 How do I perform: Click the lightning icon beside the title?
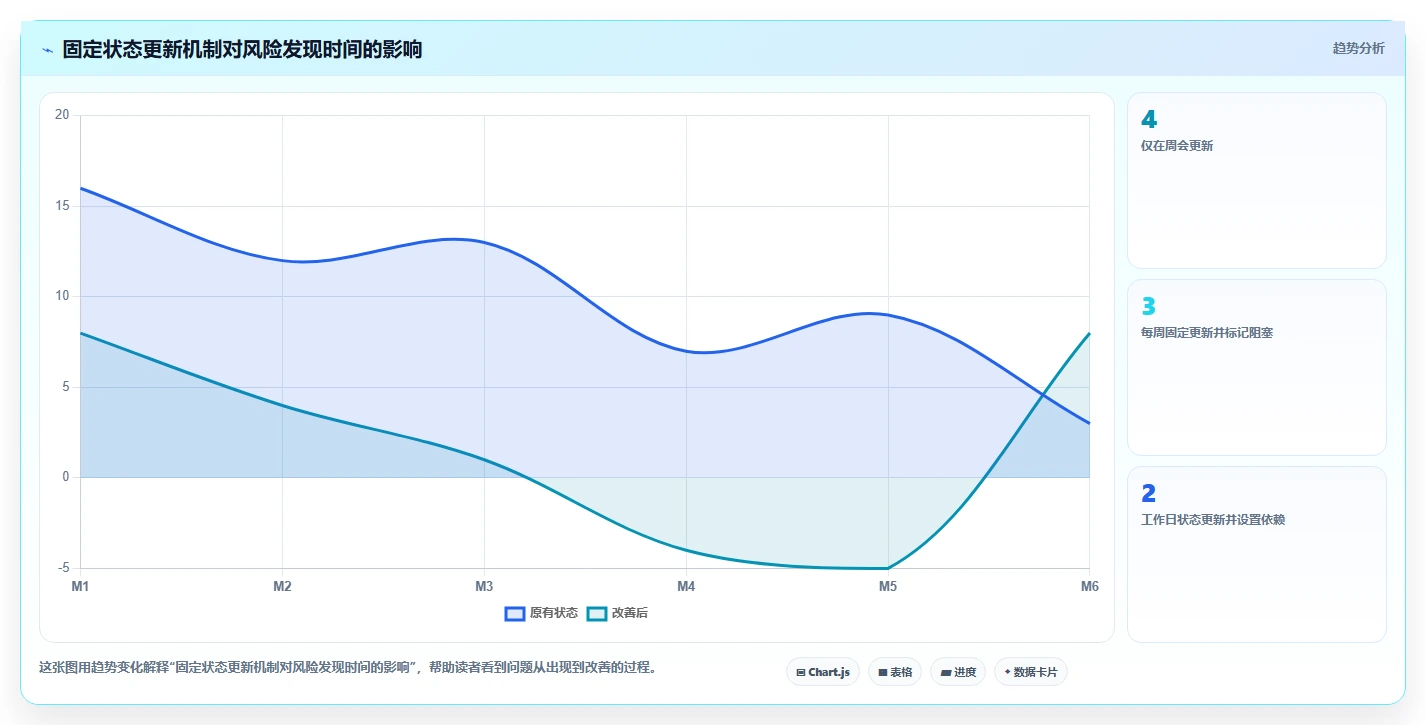47,50
